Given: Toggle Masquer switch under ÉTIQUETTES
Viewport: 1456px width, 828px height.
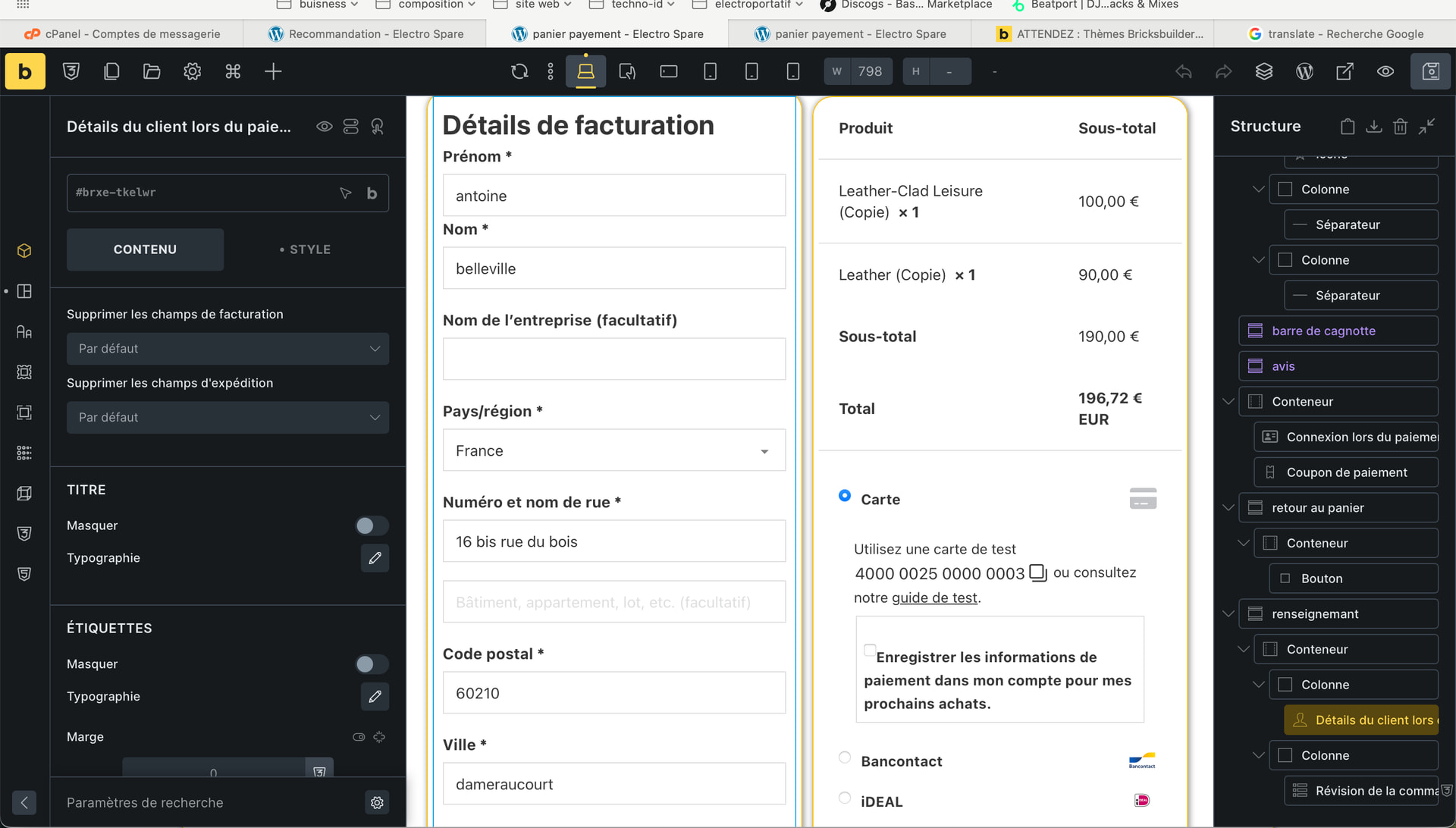Looking at the screenshot, I should pyautogui.click(x=372, y=664).
